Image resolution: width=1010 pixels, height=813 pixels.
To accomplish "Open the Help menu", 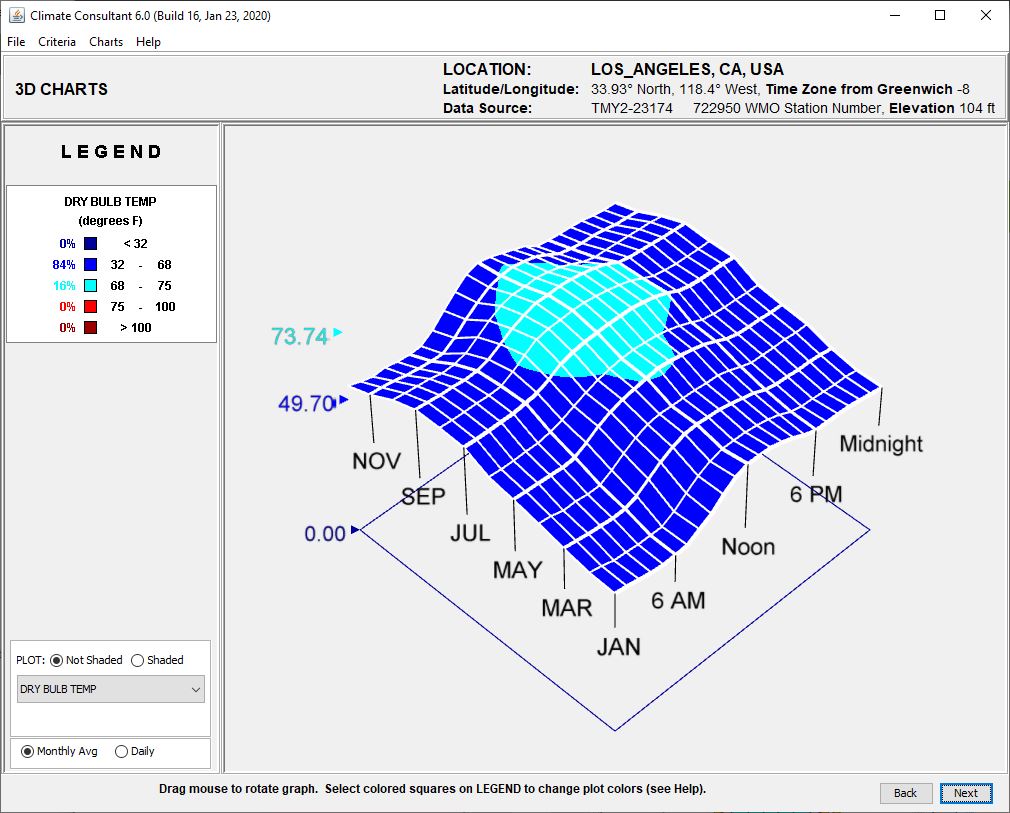I will [148, 42].
